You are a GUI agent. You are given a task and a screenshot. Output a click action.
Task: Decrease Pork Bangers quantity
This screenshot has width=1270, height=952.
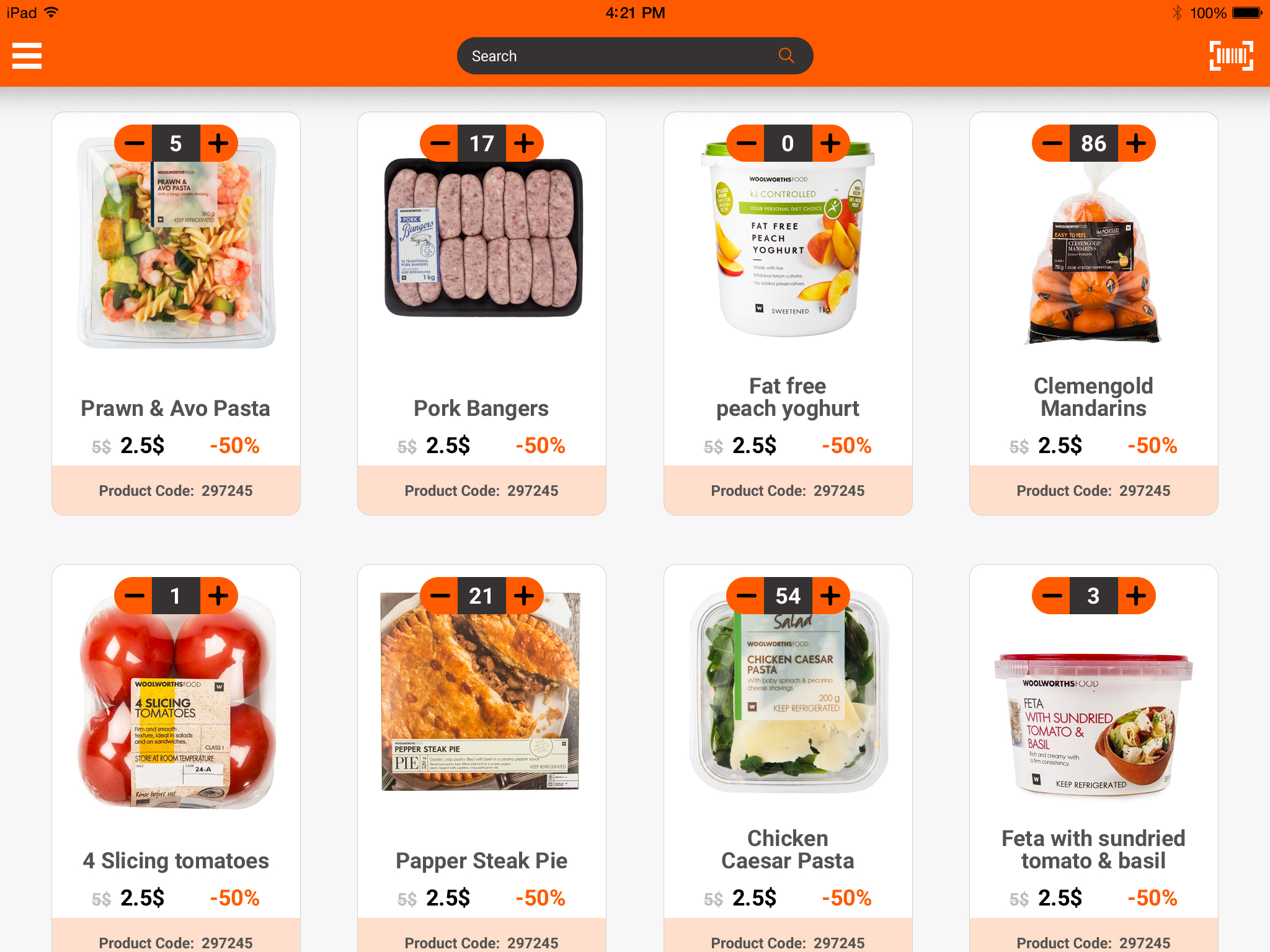(x=440, y=143)
